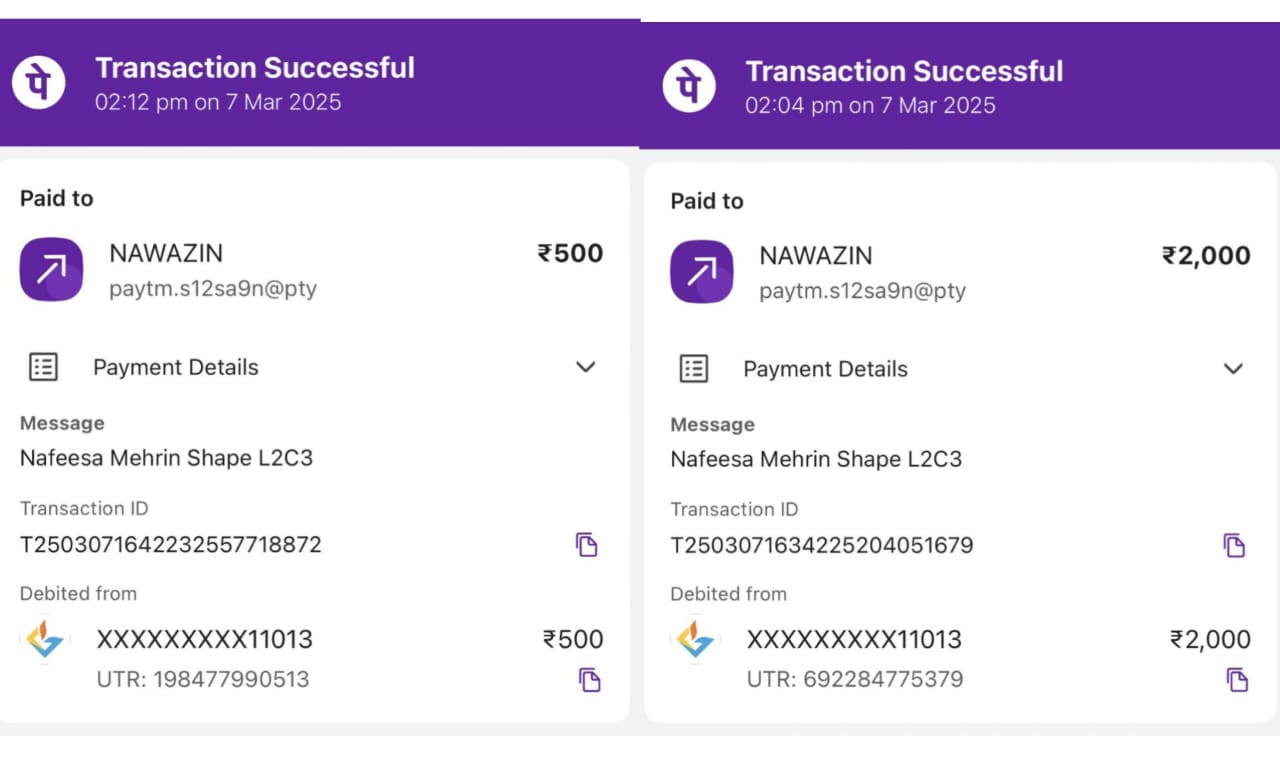Collapse Payment Details chevron on ₹2,000 receipt

[1233, 369]
